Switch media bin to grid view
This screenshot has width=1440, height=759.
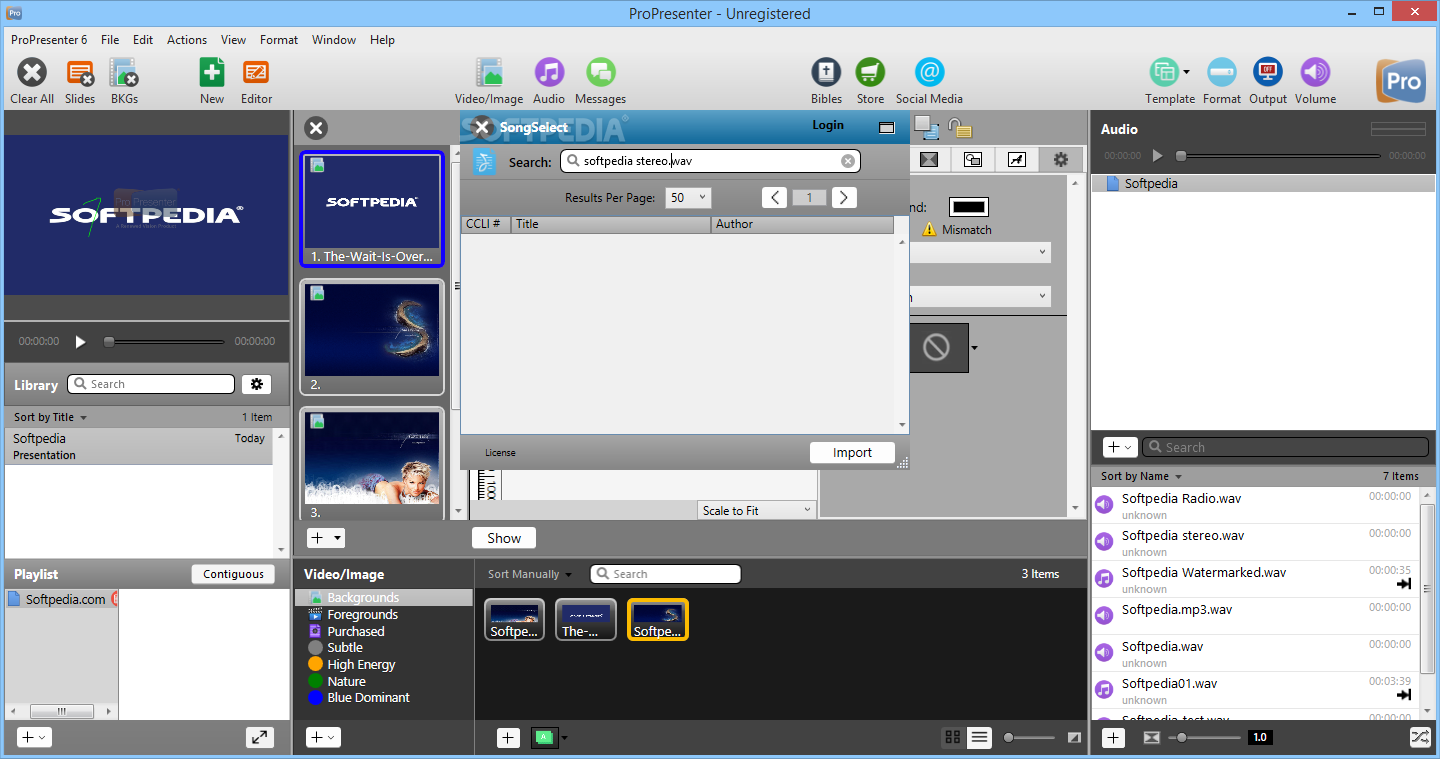click(953, 737)
